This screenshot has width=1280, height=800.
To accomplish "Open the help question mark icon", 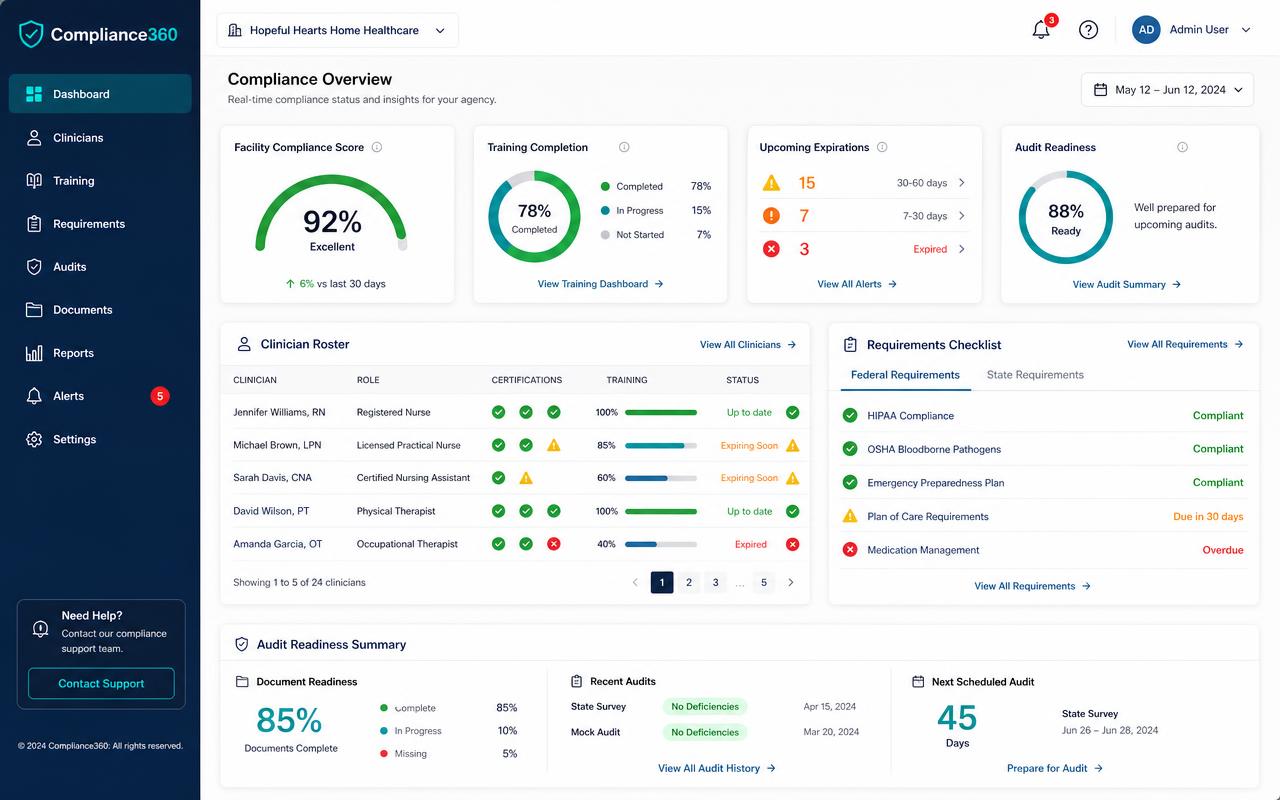I will pyautogui.click(x=1089, y=30).
